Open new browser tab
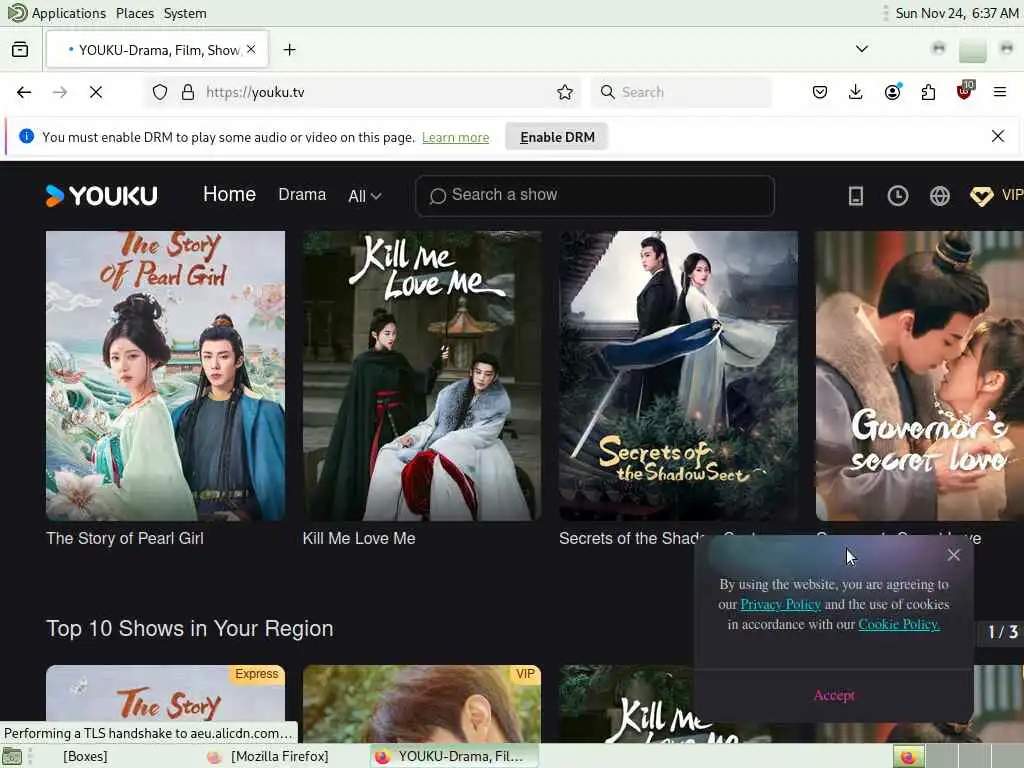 [289, 50]
